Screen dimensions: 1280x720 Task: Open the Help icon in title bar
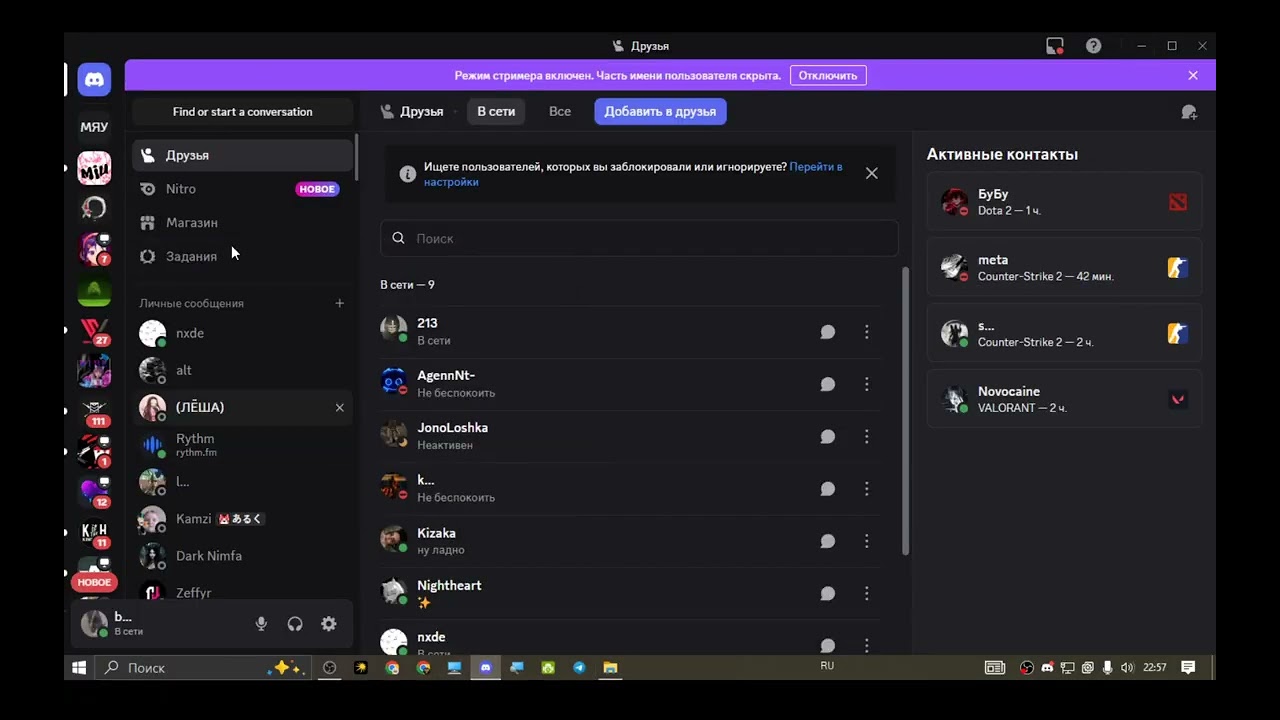[x=1094, y=46]
